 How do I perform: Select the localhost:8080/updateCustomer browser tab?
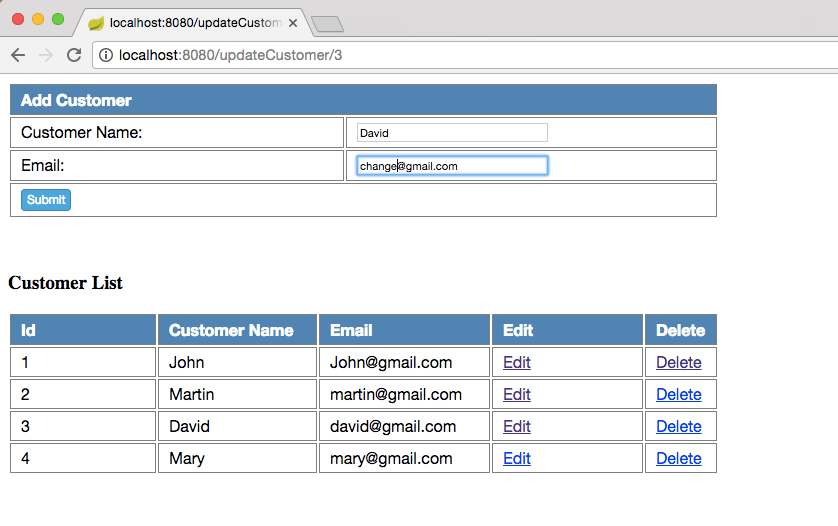coord(192,23)
